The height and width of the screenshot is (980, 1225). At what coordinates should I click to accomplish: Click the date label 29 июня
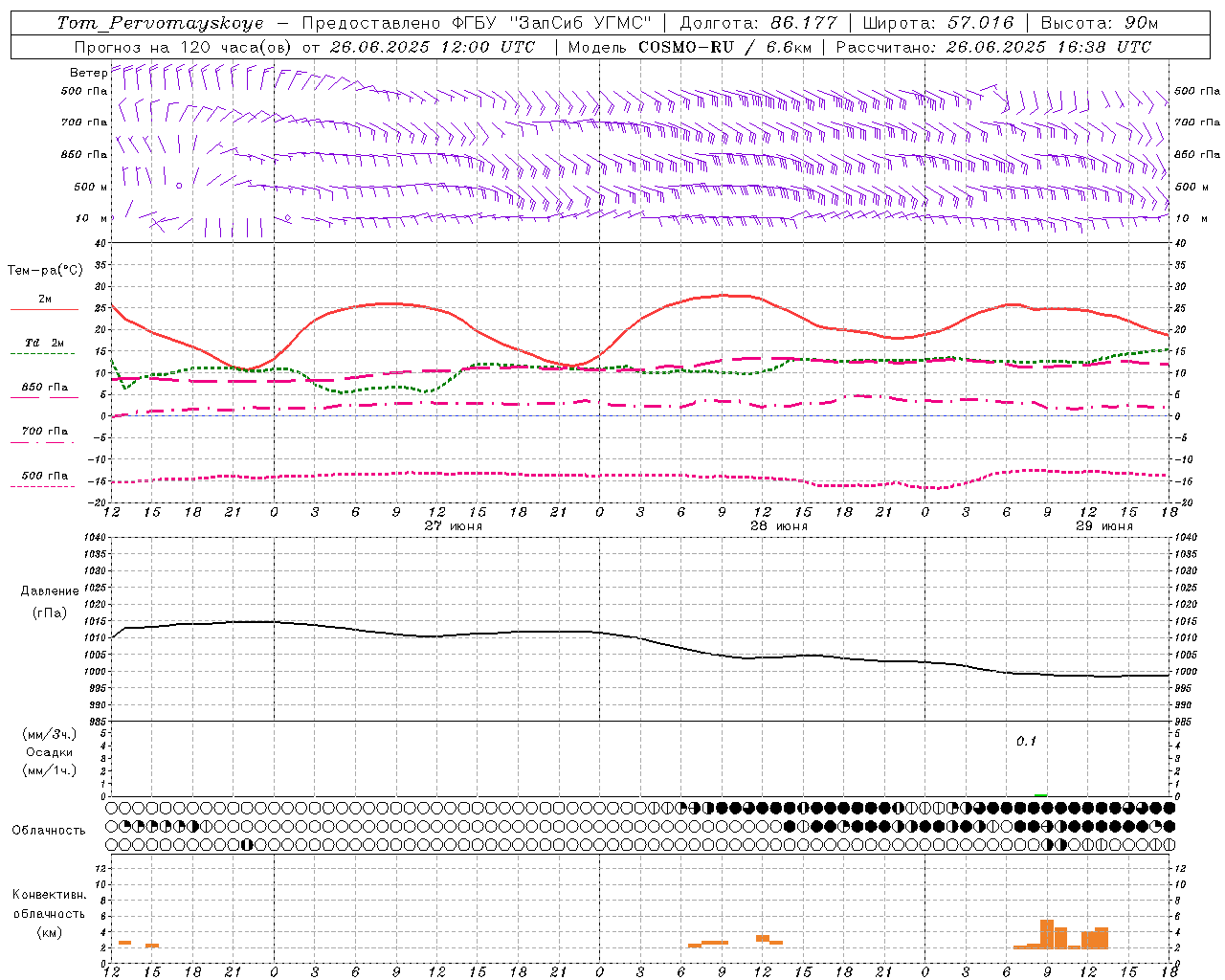click(1103, 526)
